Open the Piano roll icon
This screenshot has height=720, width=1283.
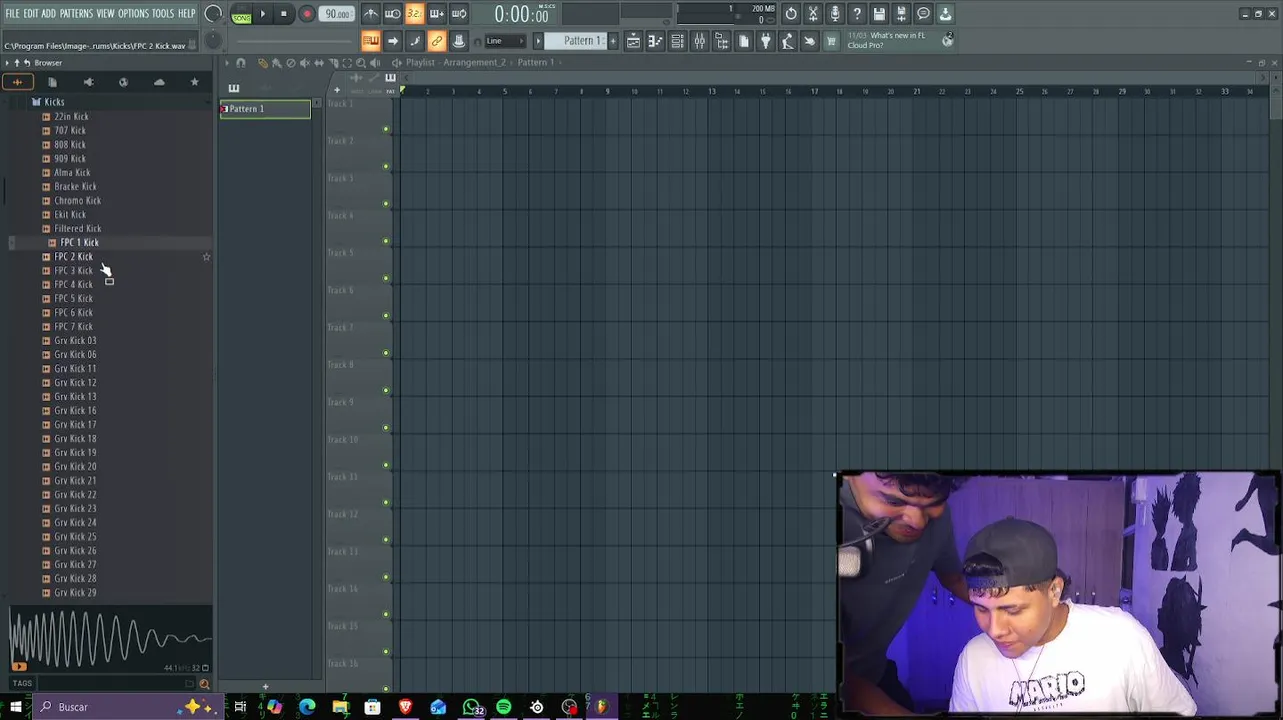(655, 41)
